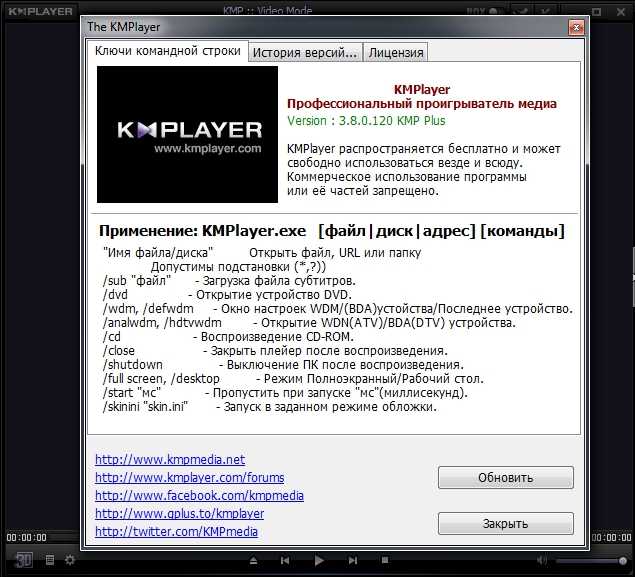Close the About dialog with the red X
Screen dimensions: 635x577
point(576,27)
